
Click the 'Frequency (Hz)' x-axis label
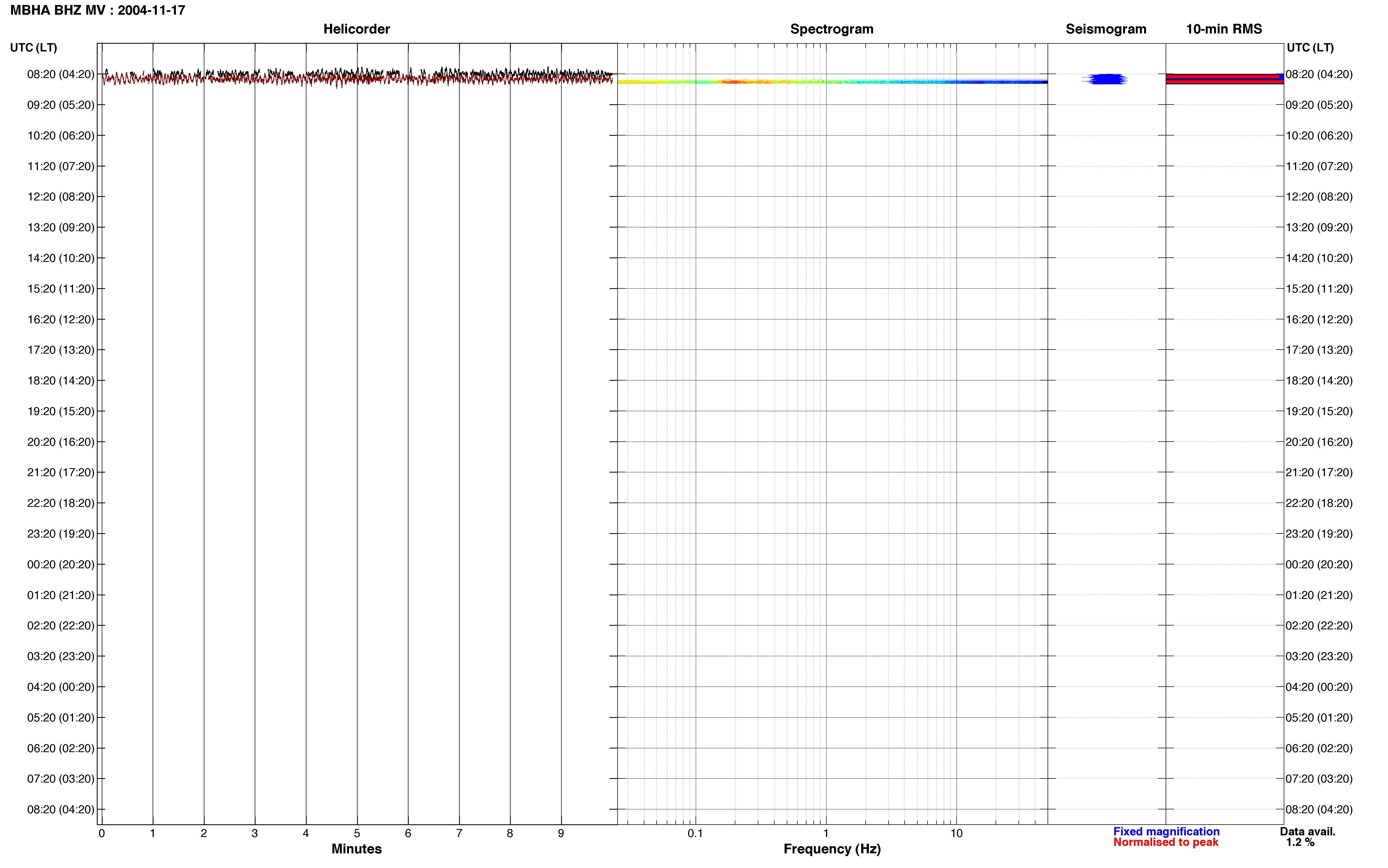(x=832, y=849)
